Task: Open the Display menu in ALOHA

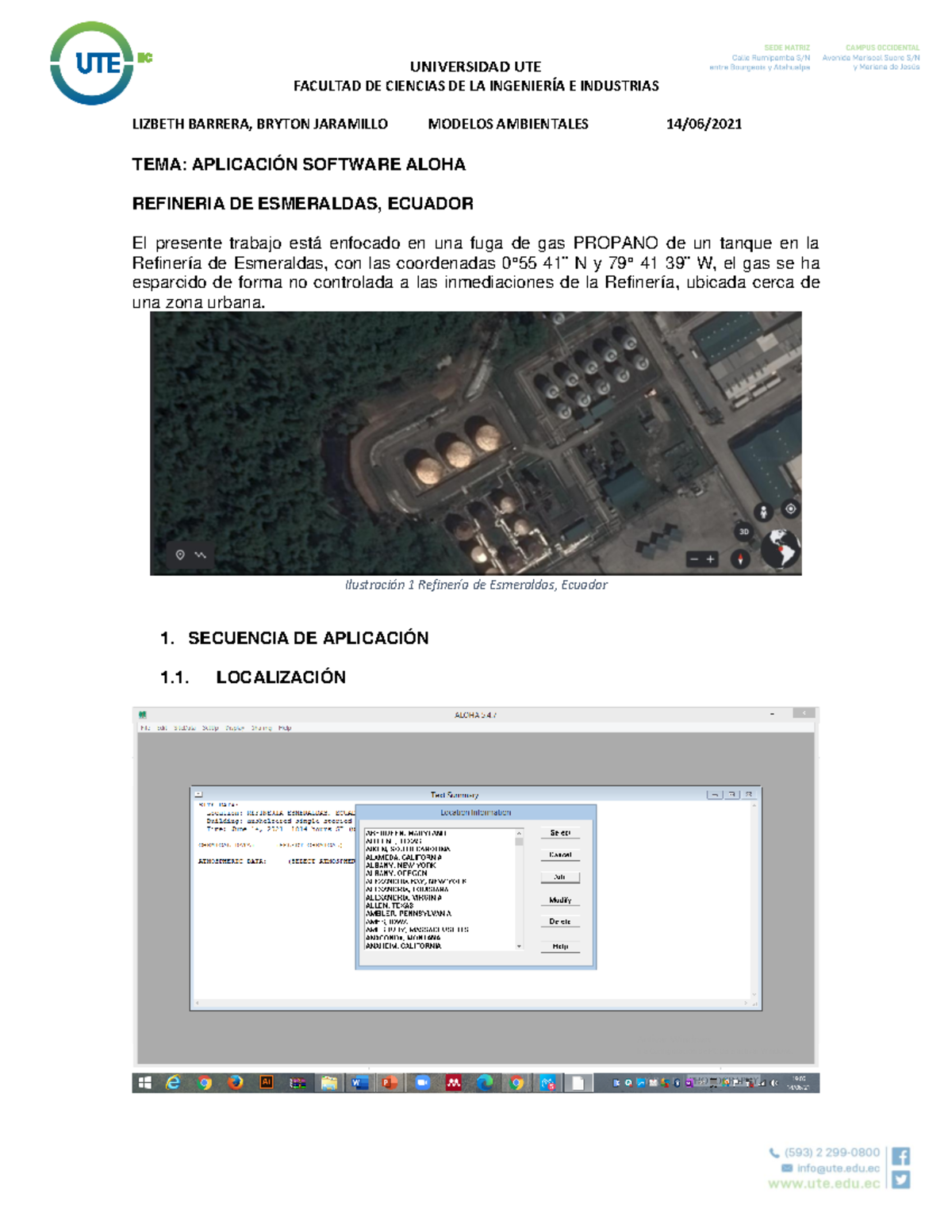Action: click(235, 727)
